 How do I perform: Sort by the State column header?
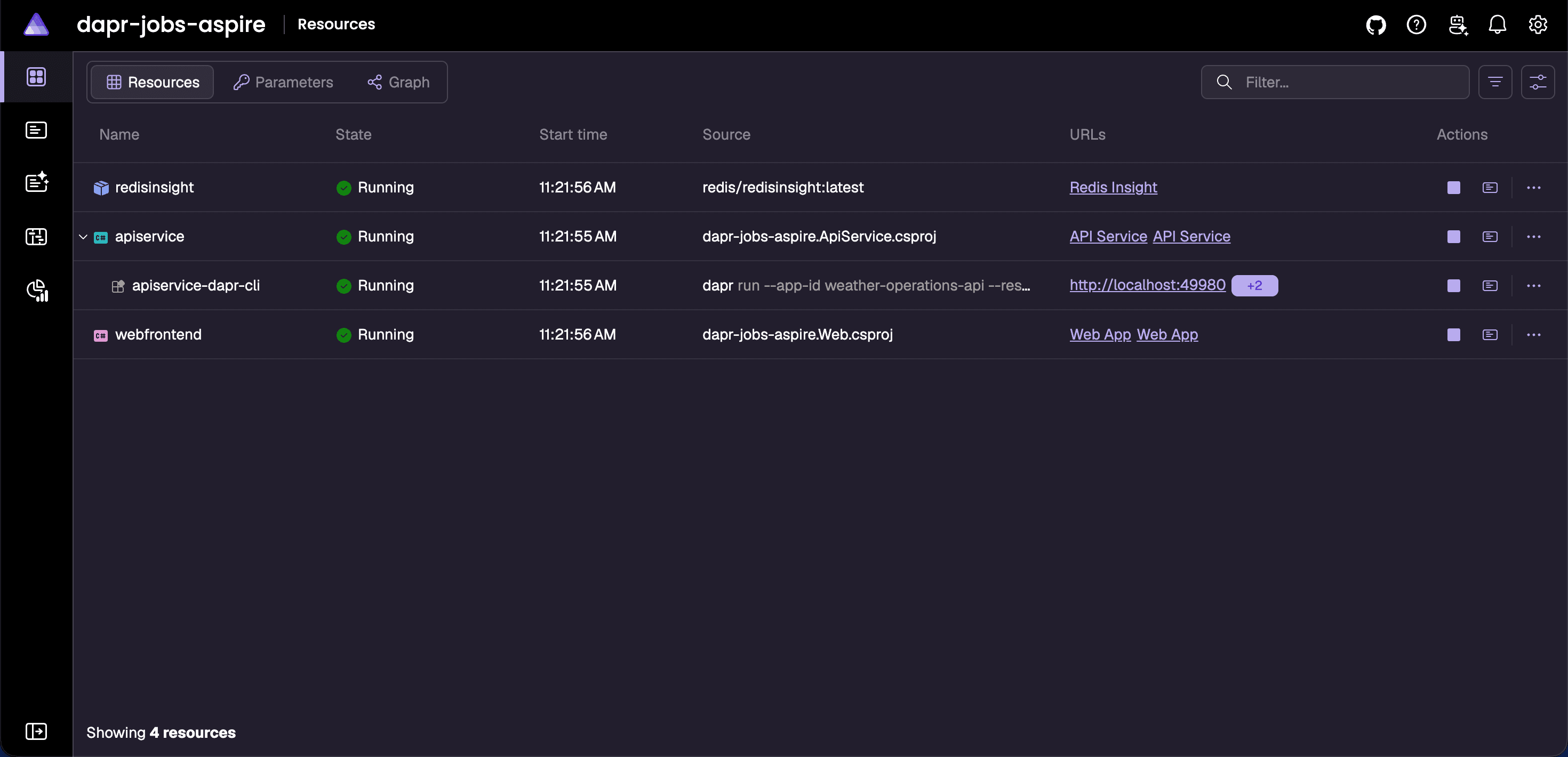[x=353, y=134]
